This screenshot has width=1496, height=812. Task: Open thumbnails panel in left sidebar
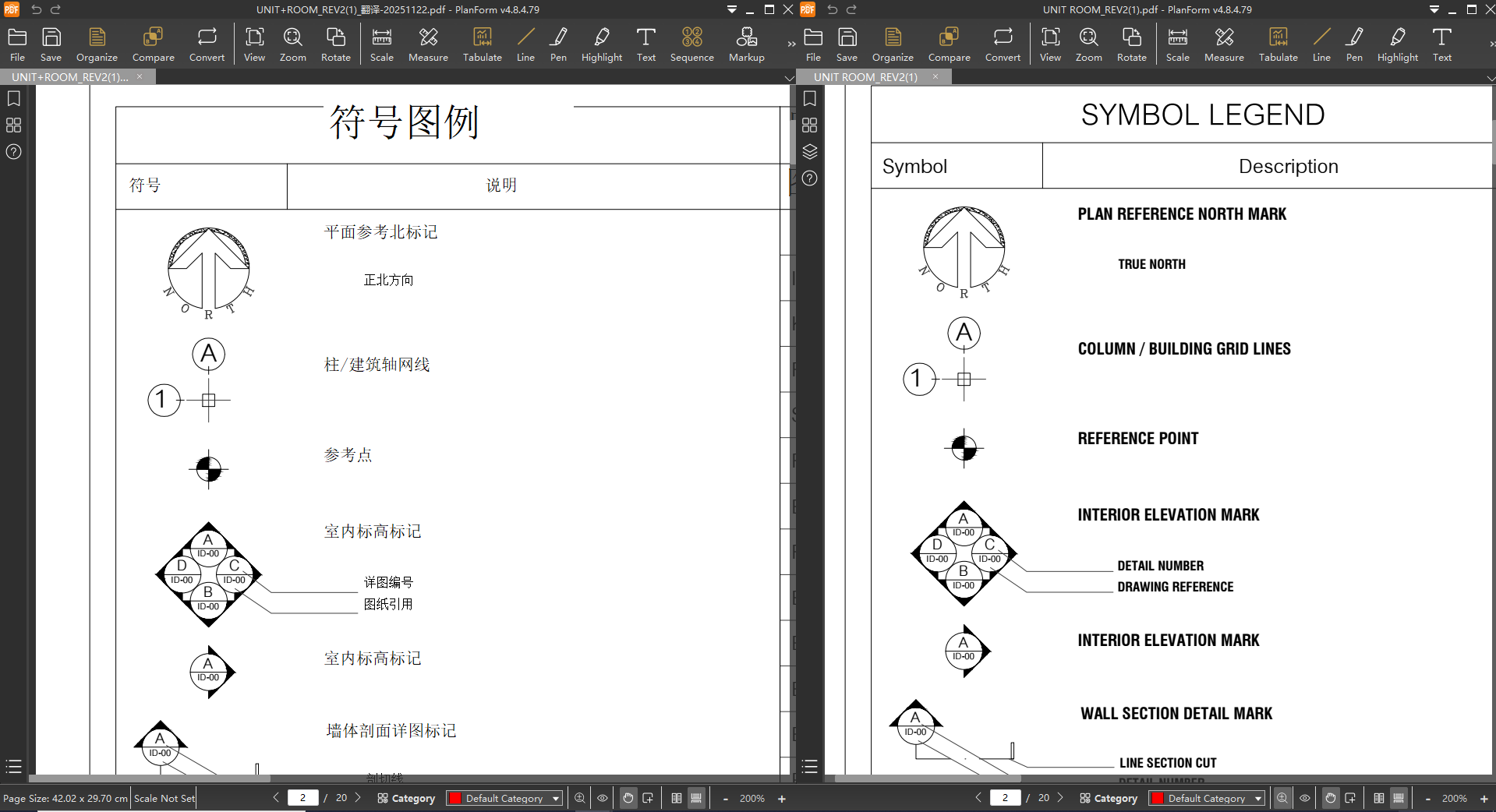(13, 125)
